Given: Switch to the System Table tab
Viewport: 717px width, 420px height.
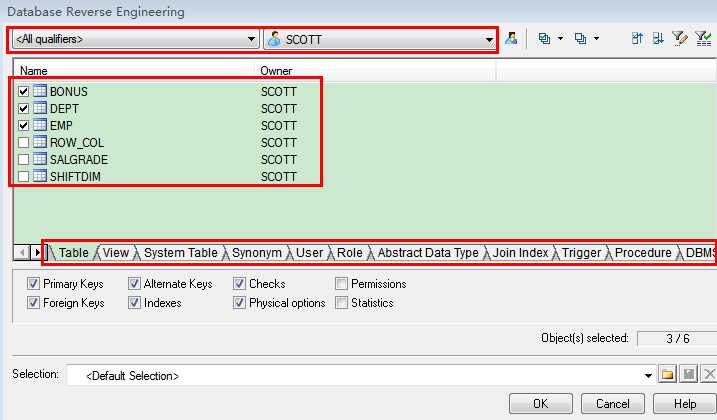Looking at the screenshot, I should pyautogui.click(x=181, y=253).
